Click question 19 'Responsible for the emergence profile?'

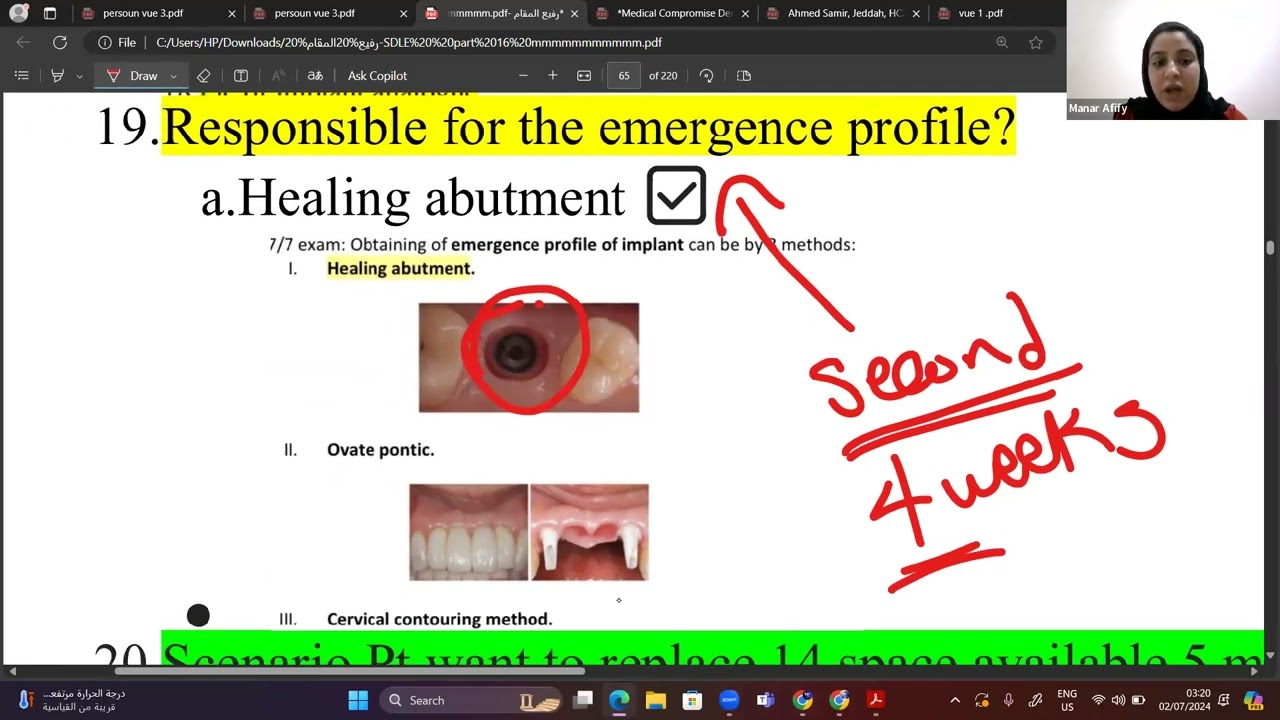(x=588, y=127)
